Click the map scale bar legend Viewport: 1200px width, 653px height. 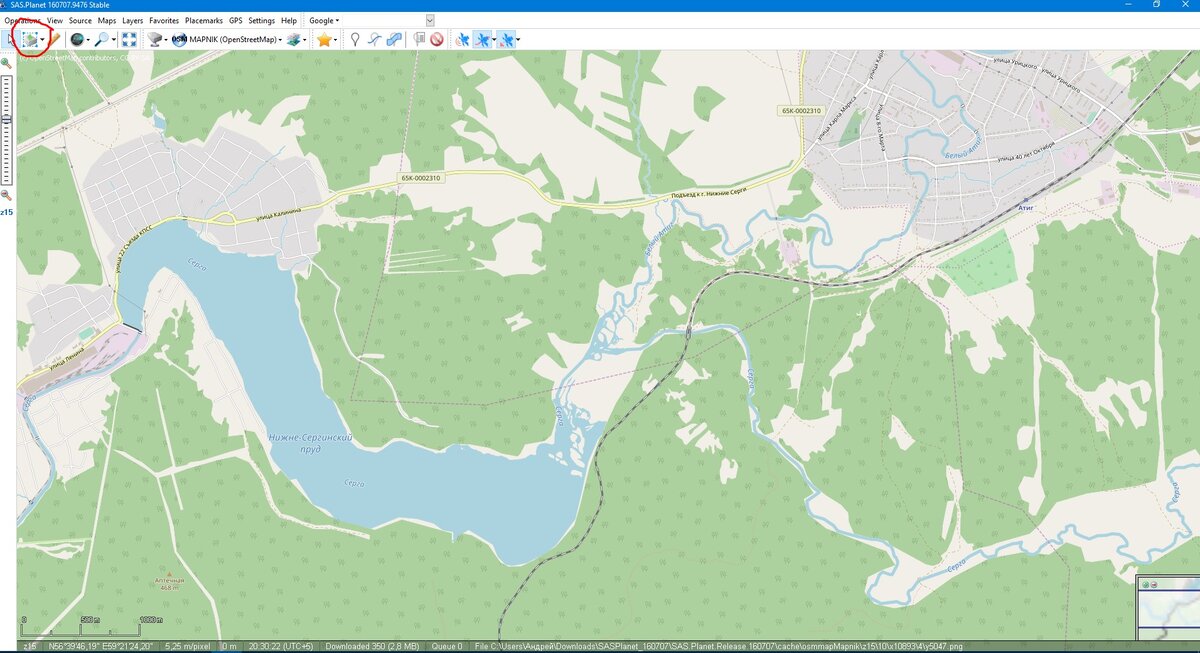(91, 626)
